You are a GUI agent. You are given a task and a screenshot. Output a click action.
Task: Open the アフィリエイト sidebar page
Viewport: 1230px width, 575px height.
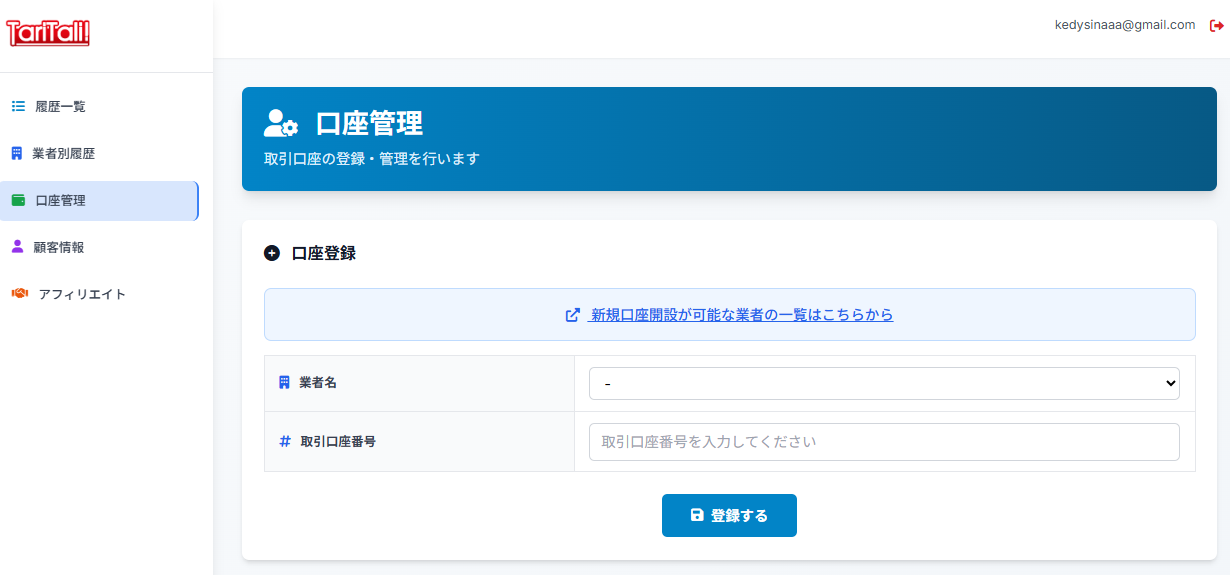click(x=82, y=294)
